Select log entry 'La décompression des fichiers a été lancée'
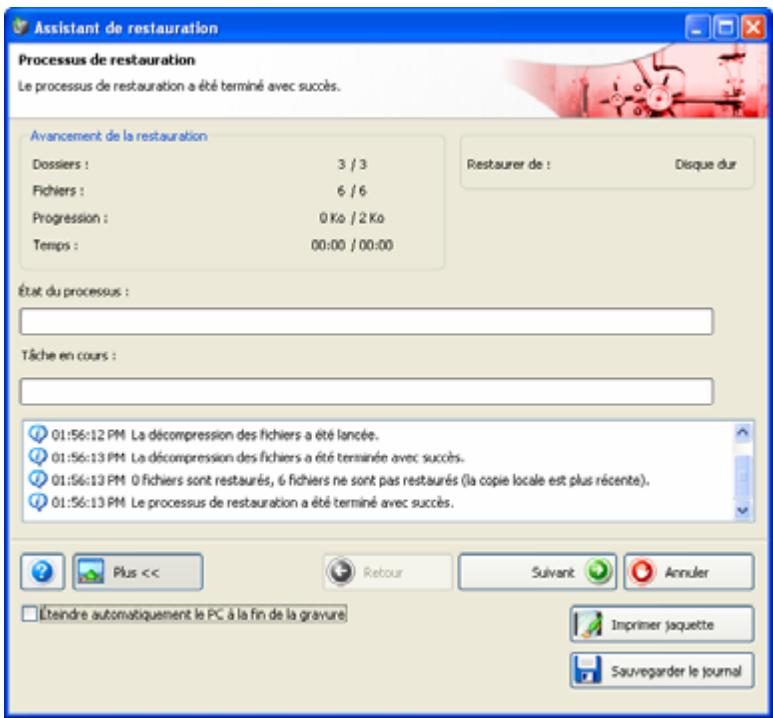 coord(204,435)
